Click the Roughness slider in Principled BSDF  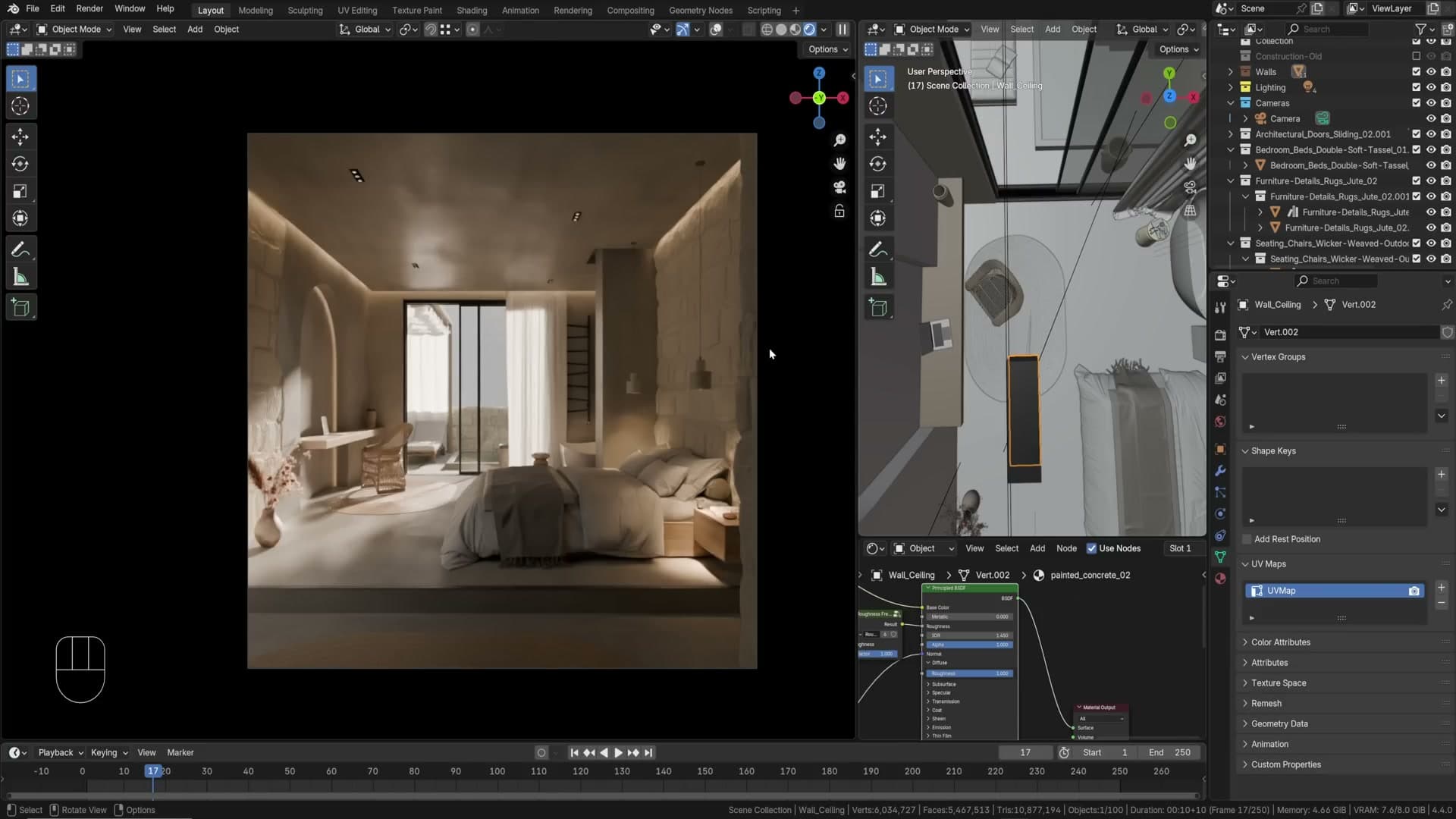click(x=969, y=673)
